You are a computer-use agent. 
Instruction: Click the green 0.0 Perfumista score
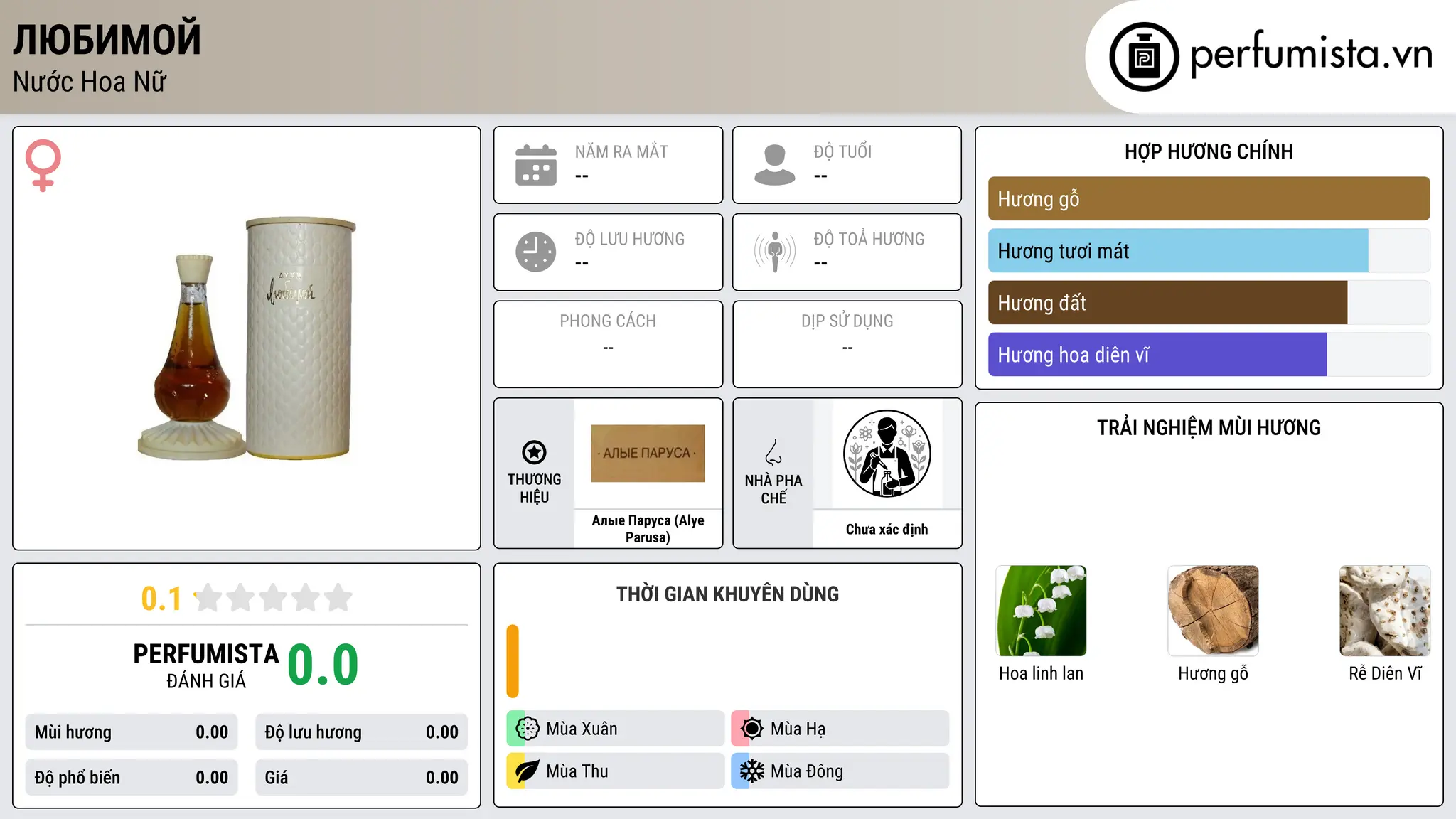click(x=323, y=665)
